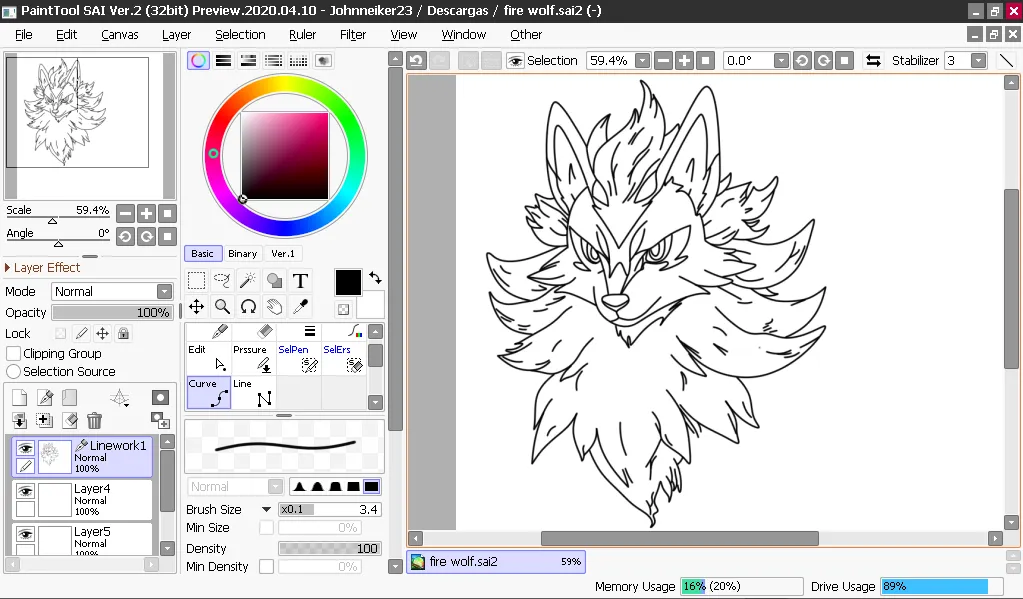Open the Stabilizer value dropdown
The image size is (1023, 599).
click(x=978, y=61)
